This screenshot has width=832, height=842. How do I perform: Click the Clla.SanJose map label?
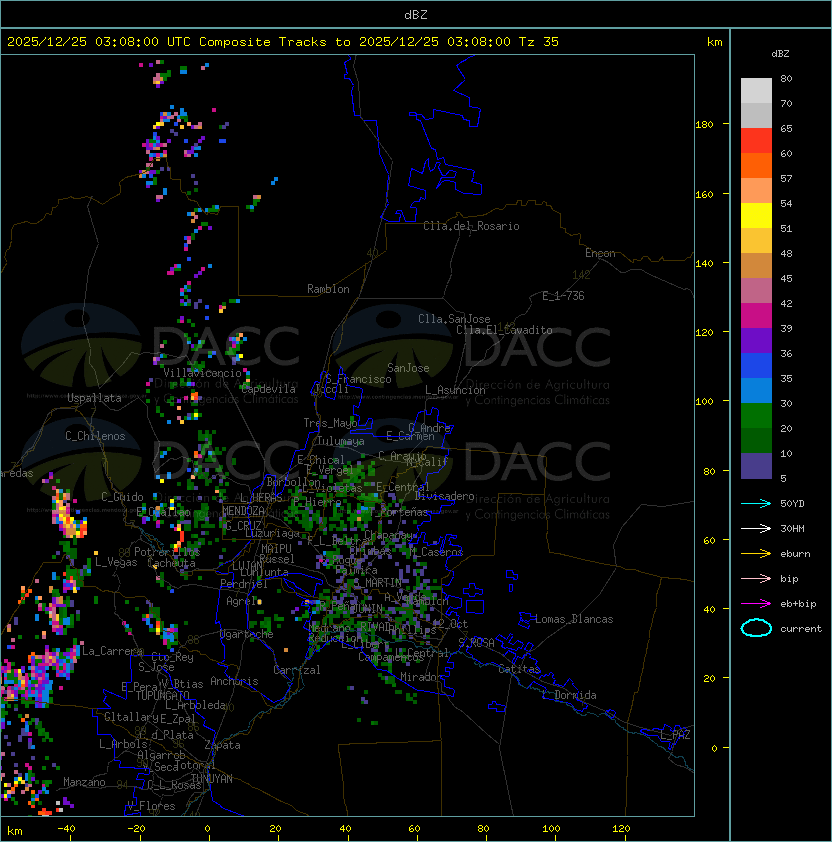pos(454,319)
